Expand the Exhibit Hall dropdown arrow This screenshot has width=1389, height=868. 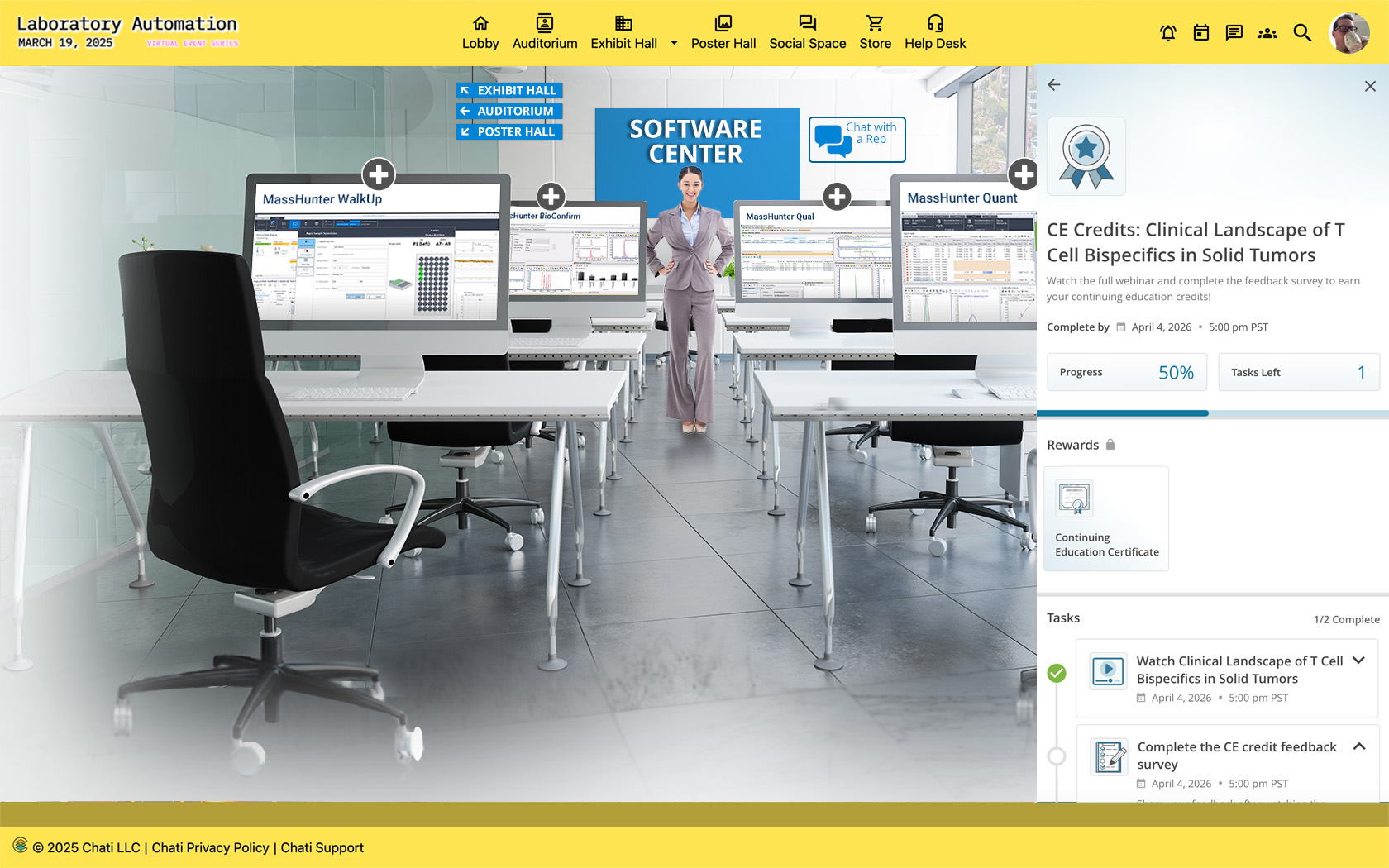(674, 43)
